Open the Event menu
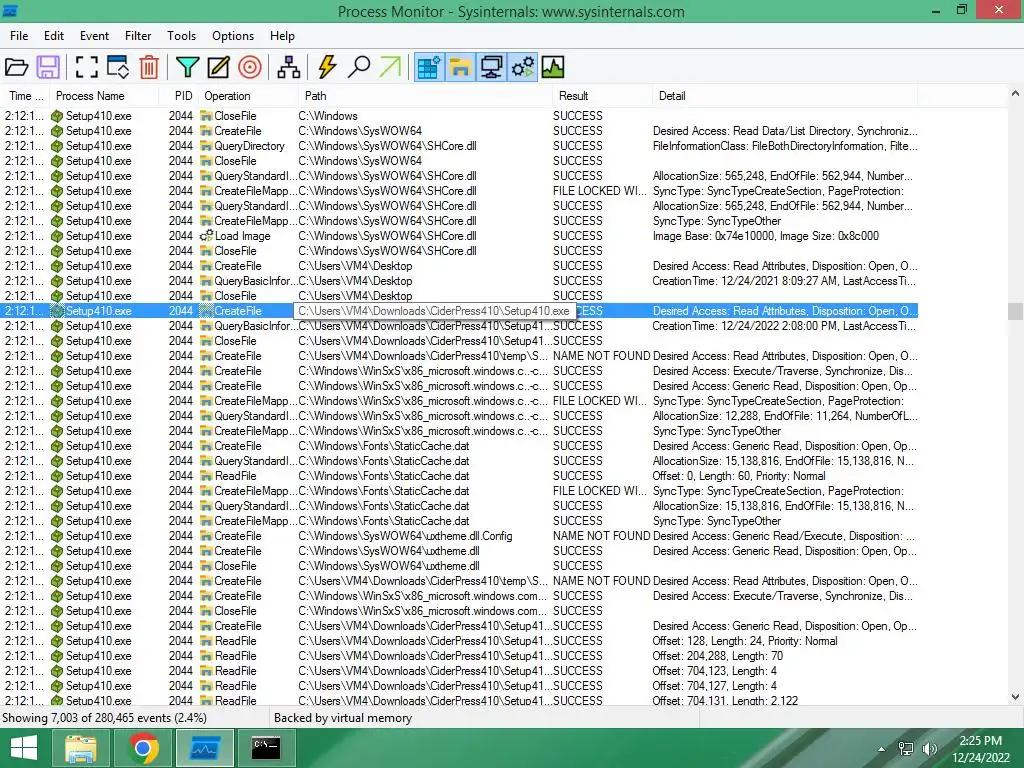This screenshot has width=1024, height=768. (95, 36)
